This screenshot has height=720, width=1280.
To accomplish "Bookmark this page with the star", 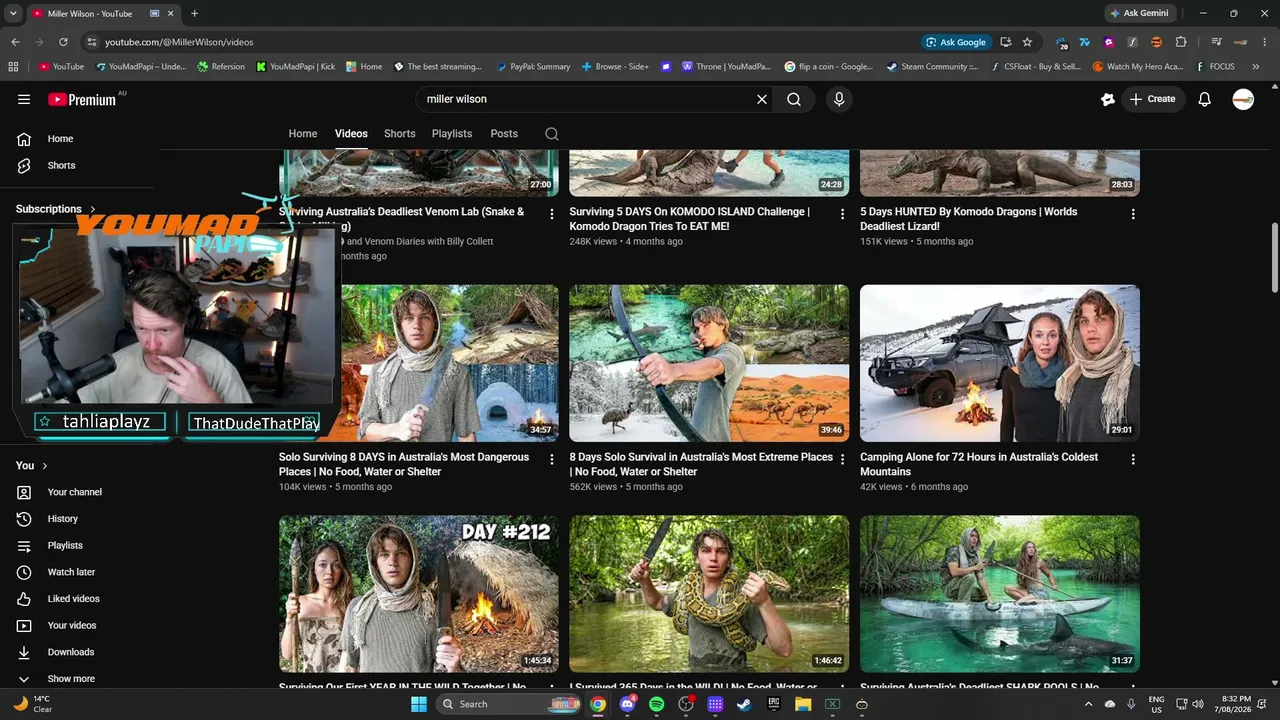I will coord(1027,42).
